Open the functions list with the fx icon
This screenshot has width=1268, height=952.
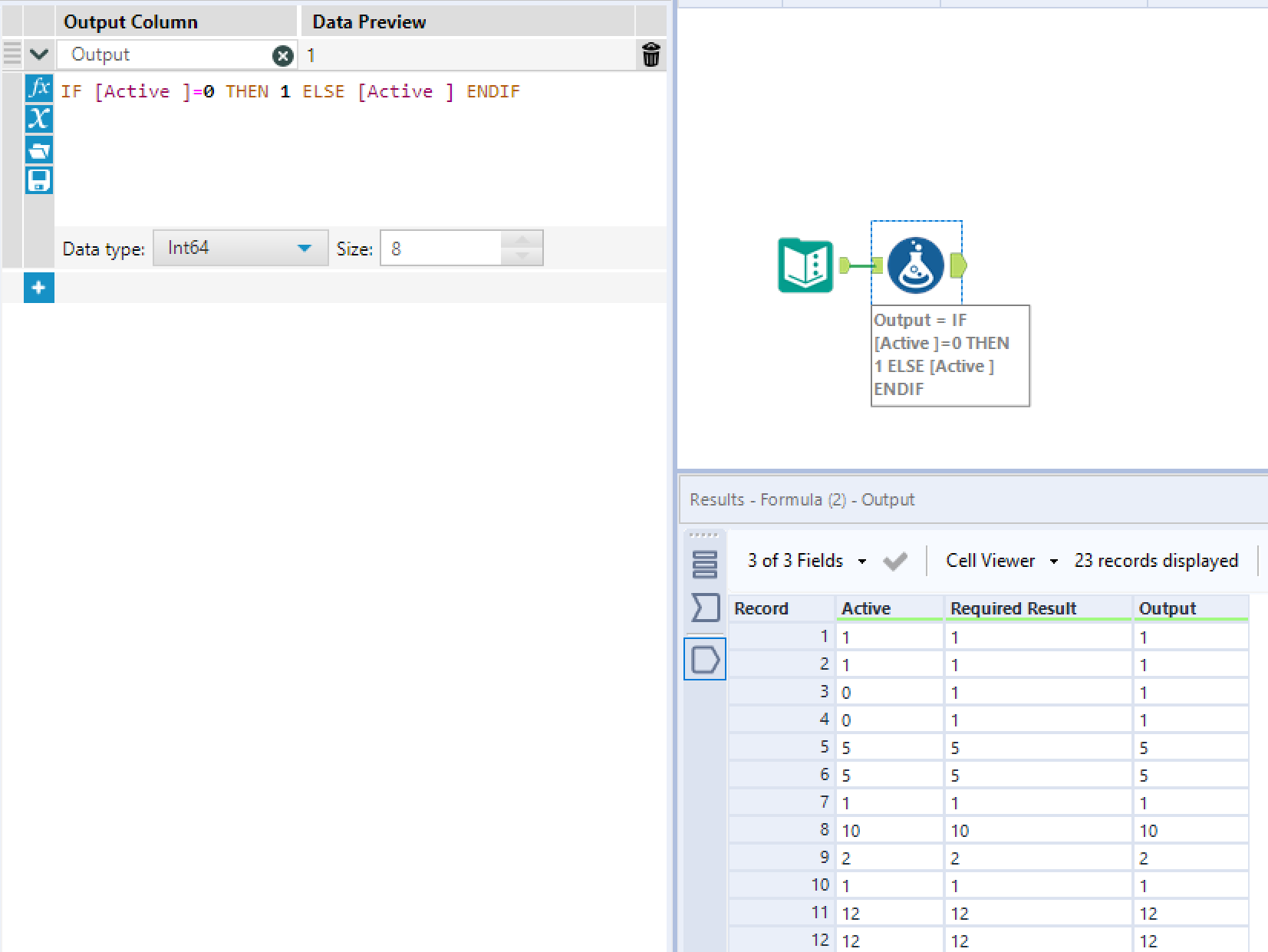tap(38, 89)
